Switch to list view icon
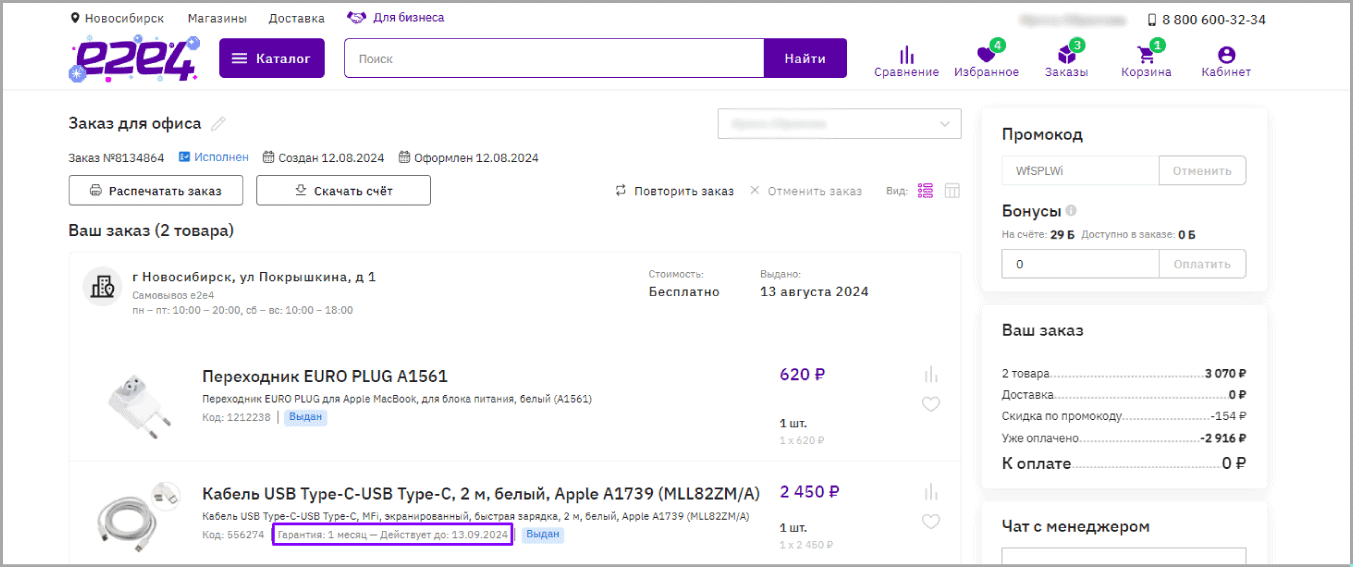 click(x=925, y=190)
